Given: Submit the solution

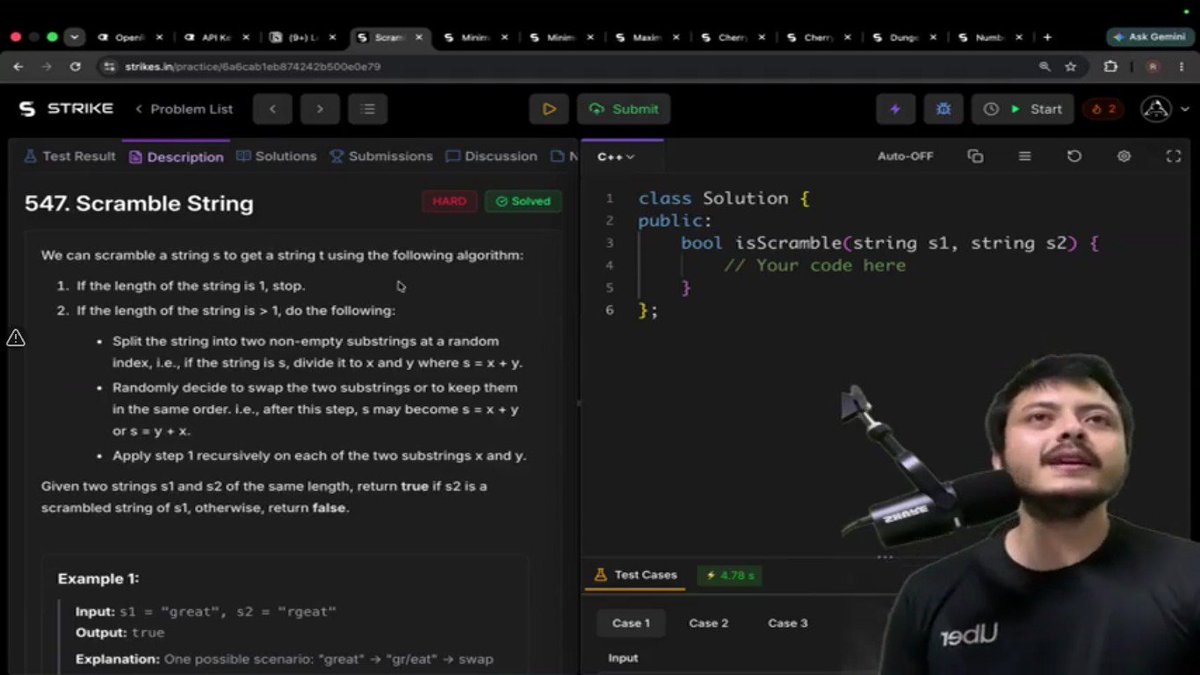Looking at the screenshot, I should click(x=624, y=109).
